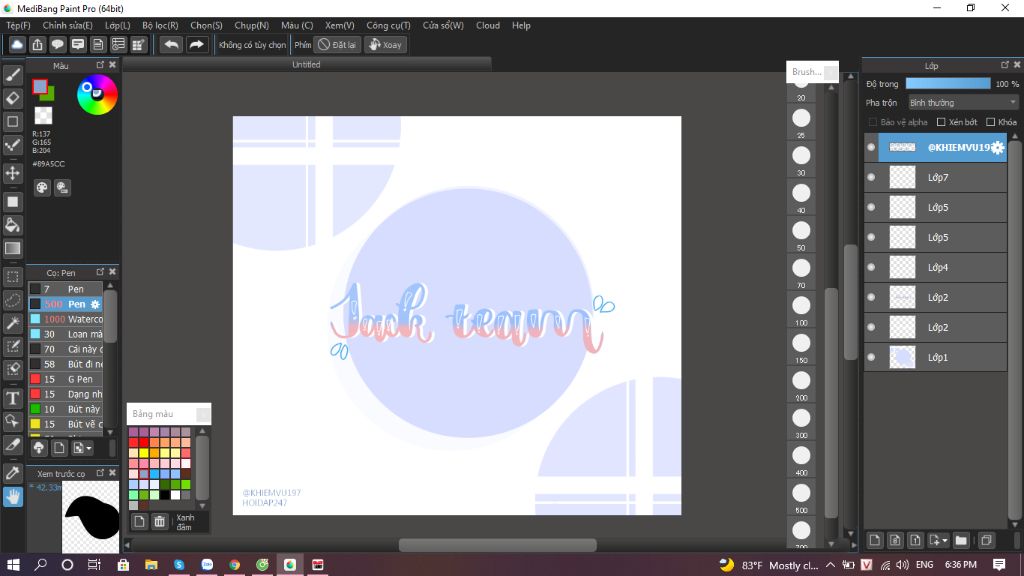The height and width of the screenshot is (576, 1024).
Task: Pick the Gradient tool
Action: tap(12, 248)
